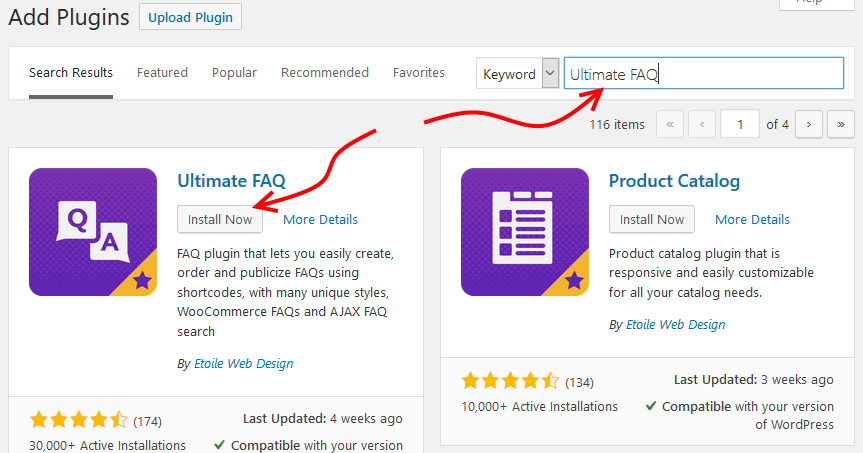
Task: Open Etoile Web Design link under Product Catalog
Action: [675, 324]
